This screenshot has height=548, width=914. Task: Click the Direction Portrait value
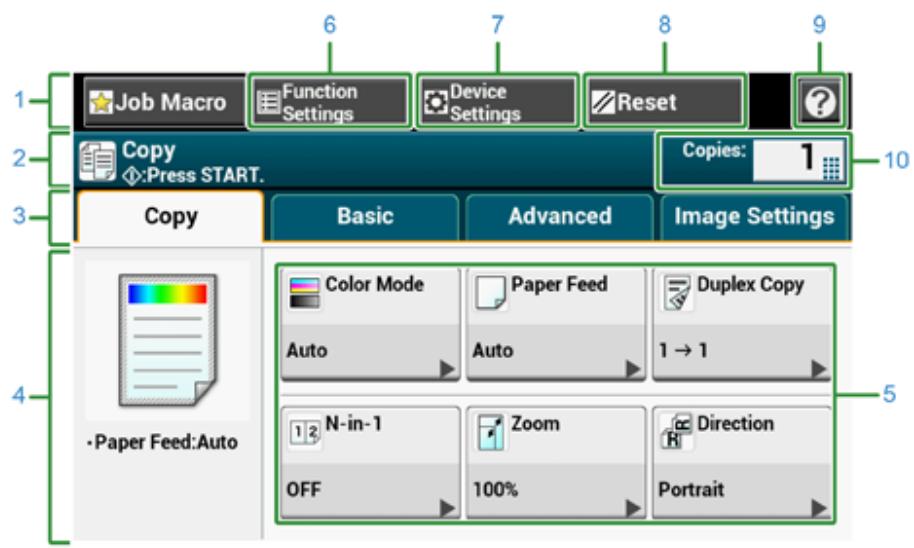[691, 490]
